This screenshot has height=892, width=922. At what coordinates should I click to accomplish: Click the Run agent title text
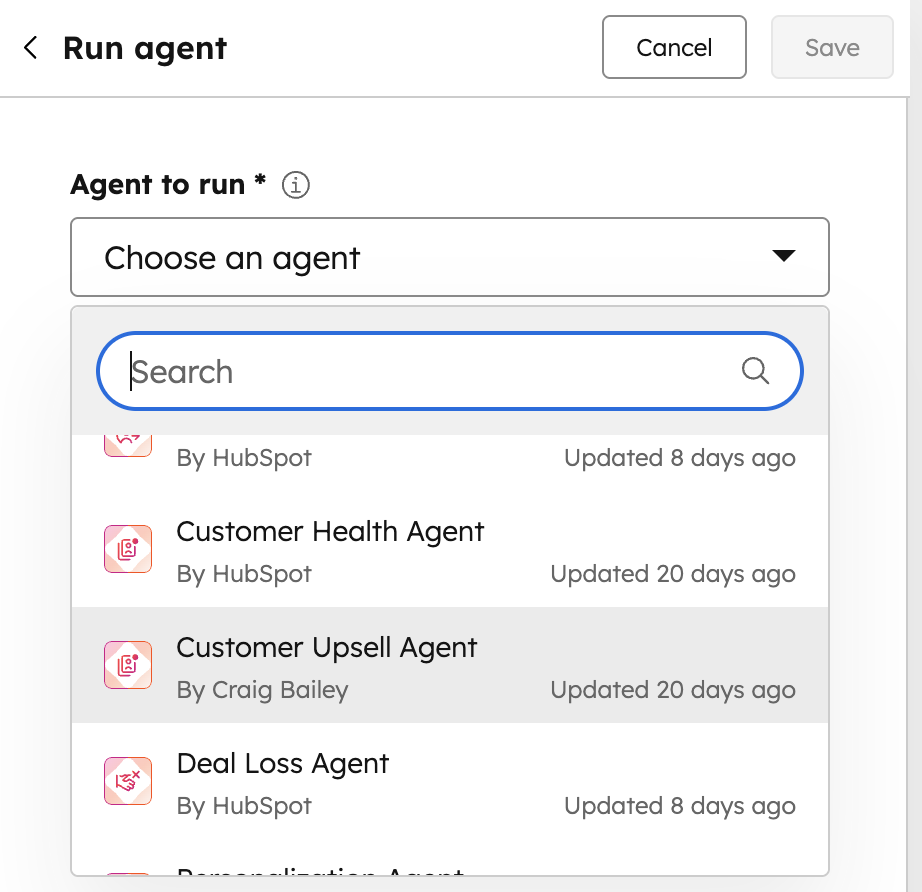pyautogui.click(x=144, y=47)
